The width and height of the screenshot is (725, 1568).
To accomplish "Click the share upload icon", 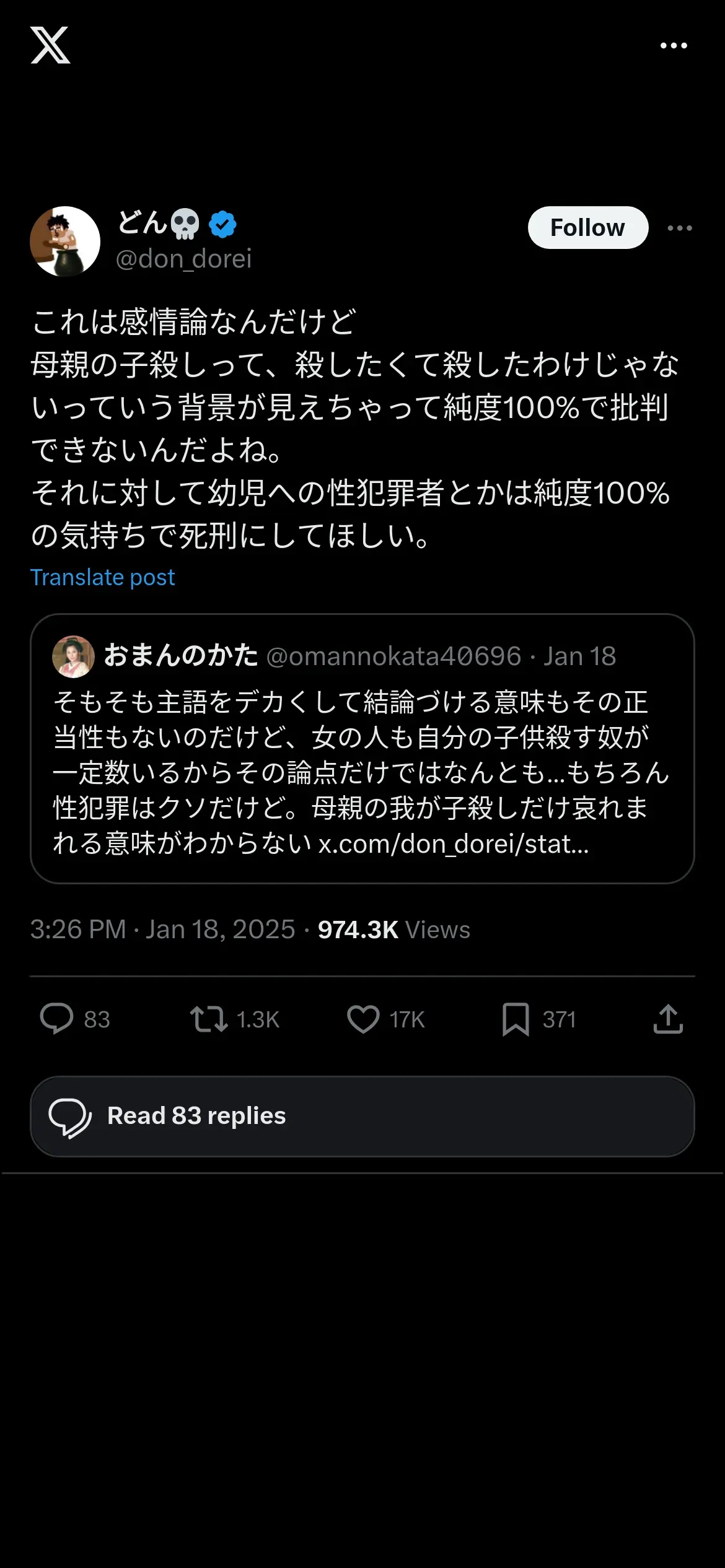I will [x=668, y=1019].
